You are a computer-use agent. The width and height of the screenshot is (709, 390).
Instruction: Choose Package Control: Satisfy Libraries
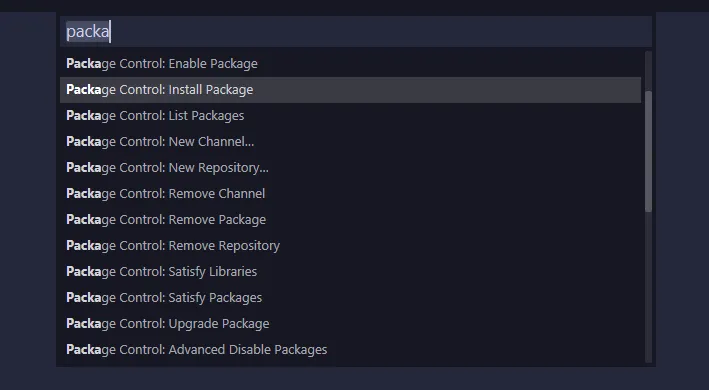(x=350, y=272)
